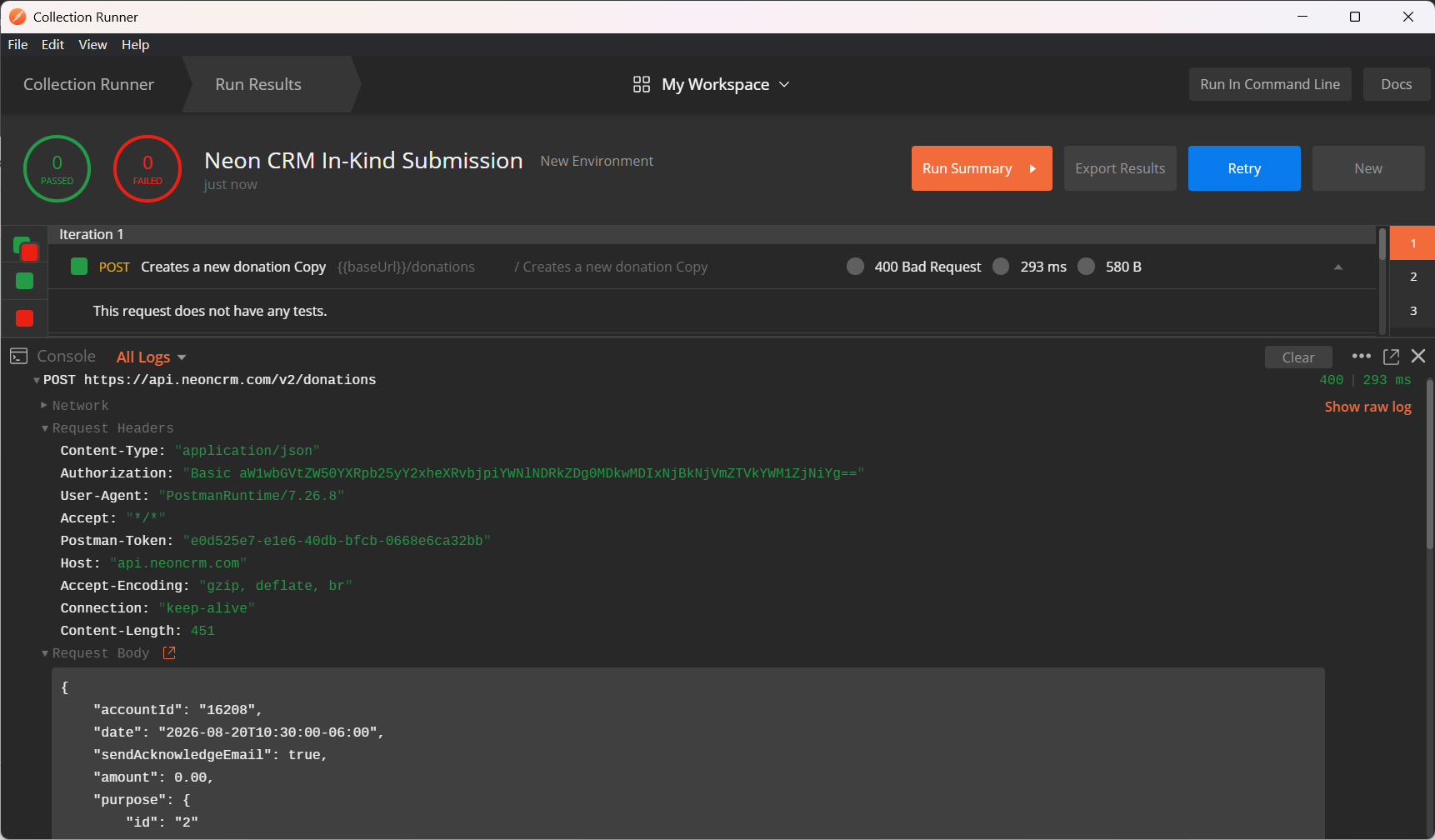Viewport: 1435px width, 840px height.
Task: Click the 400 Bad Request status
Action: tap(927, 267)
